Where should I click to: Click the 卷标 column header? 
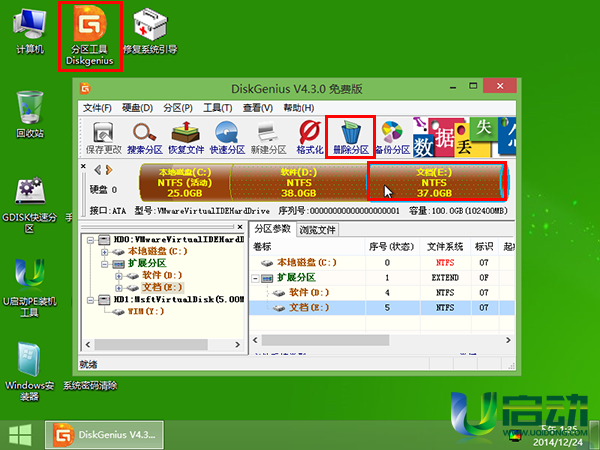pos(307,247)
